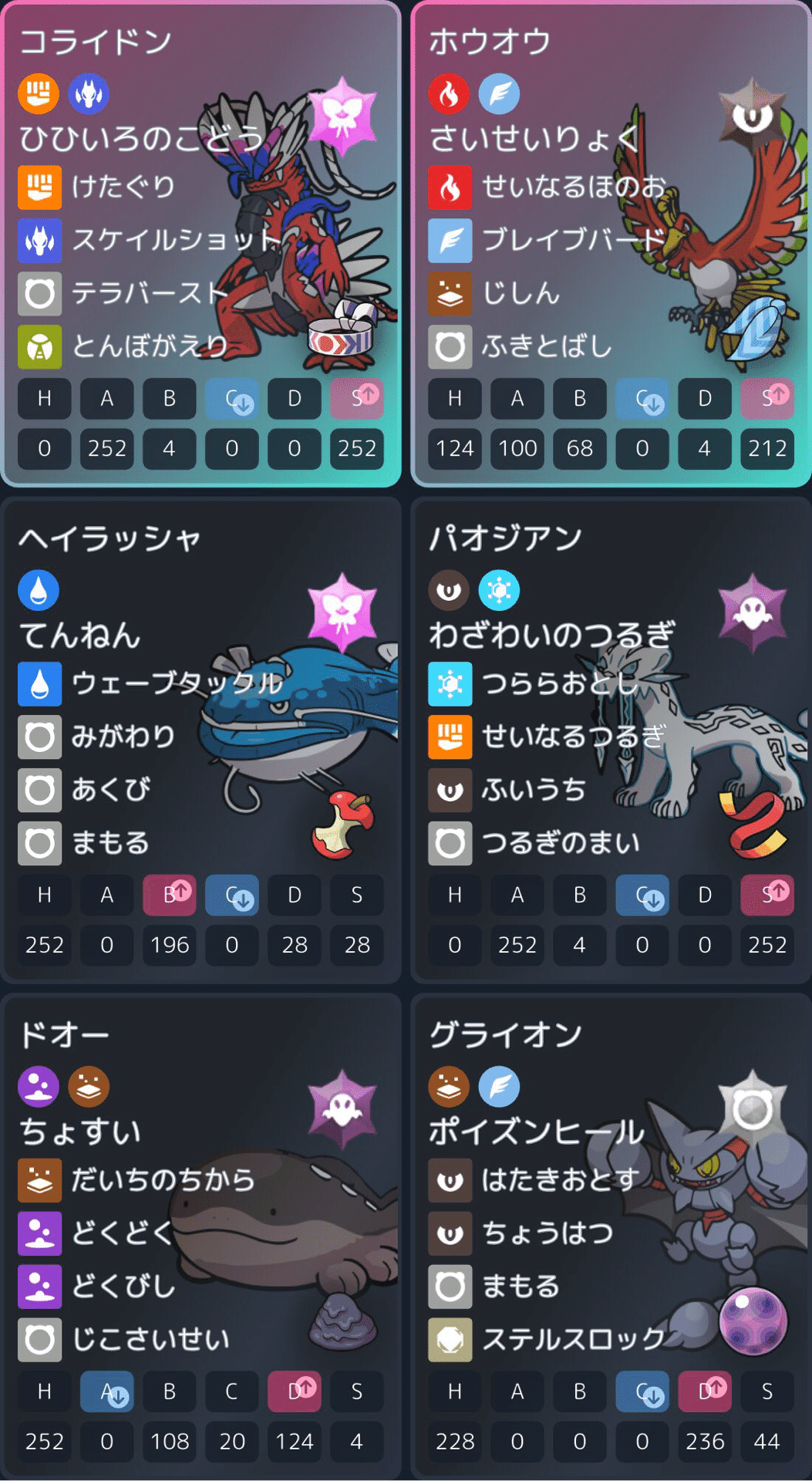812x1481 pixels.
Task: Click the raised B stat label on ヘイラッシャ
Action: pyautogui.click(x=170, y=895)
